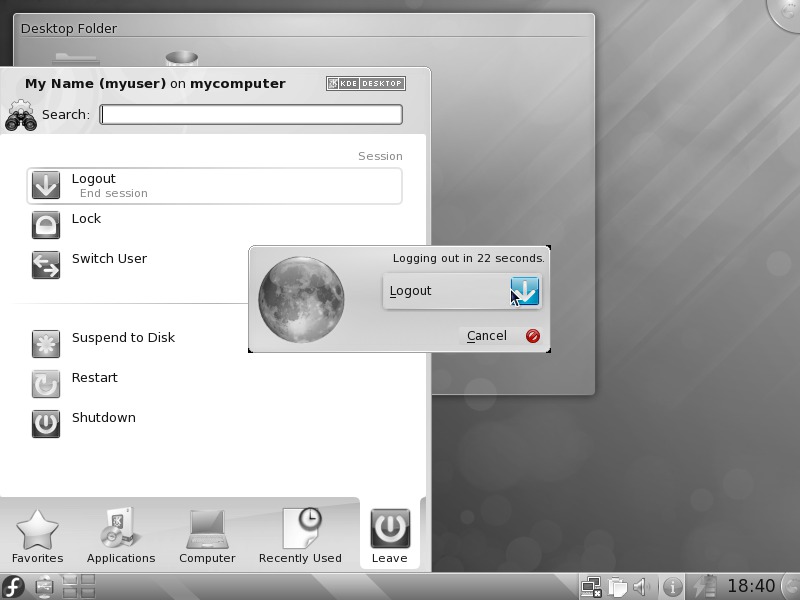Click the red cancel icon in dialog
Image resolution: width=800 pixels, height=600 pixels.
click(533, 336)
